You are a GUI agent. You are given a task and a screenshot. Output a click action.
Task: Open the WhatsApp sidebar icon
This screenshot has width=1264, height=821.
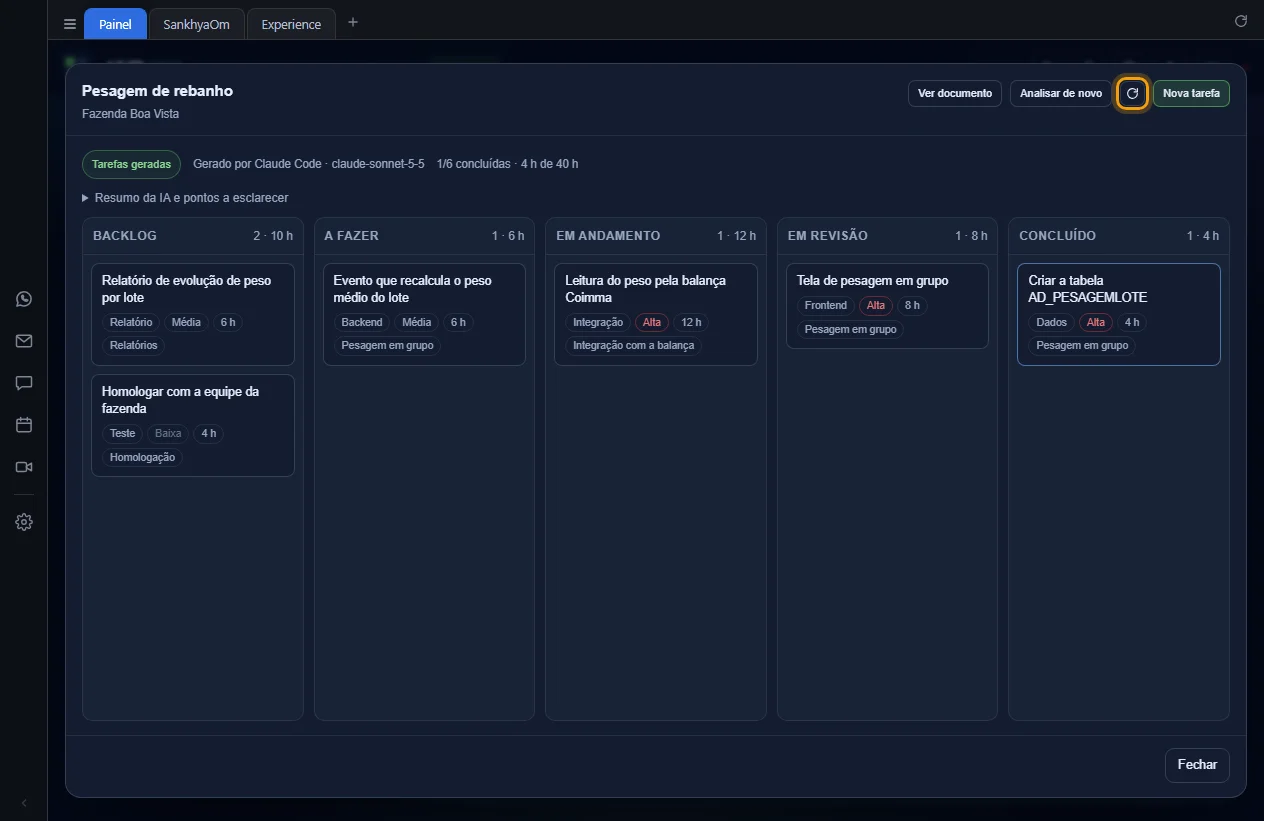pyautogui.click(x=24, y=299)
